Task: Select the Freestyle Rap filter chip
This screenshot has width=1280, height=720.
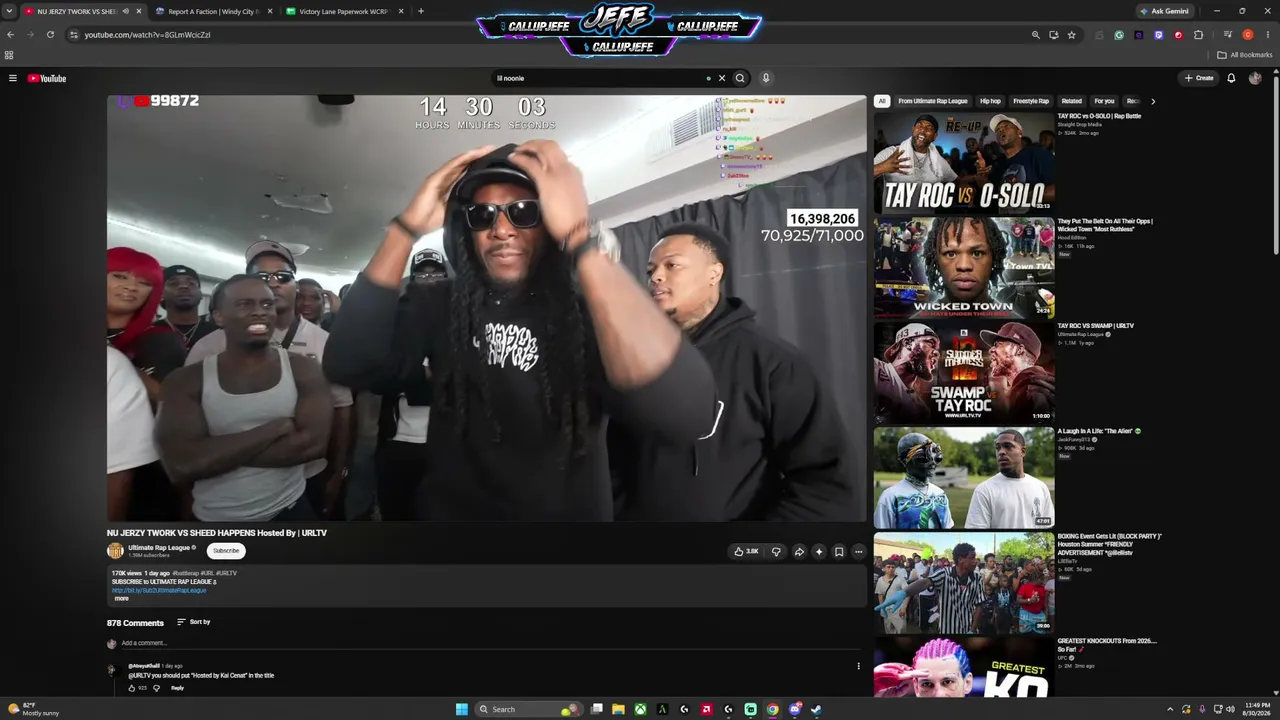Action: [x=1031, y=101]
